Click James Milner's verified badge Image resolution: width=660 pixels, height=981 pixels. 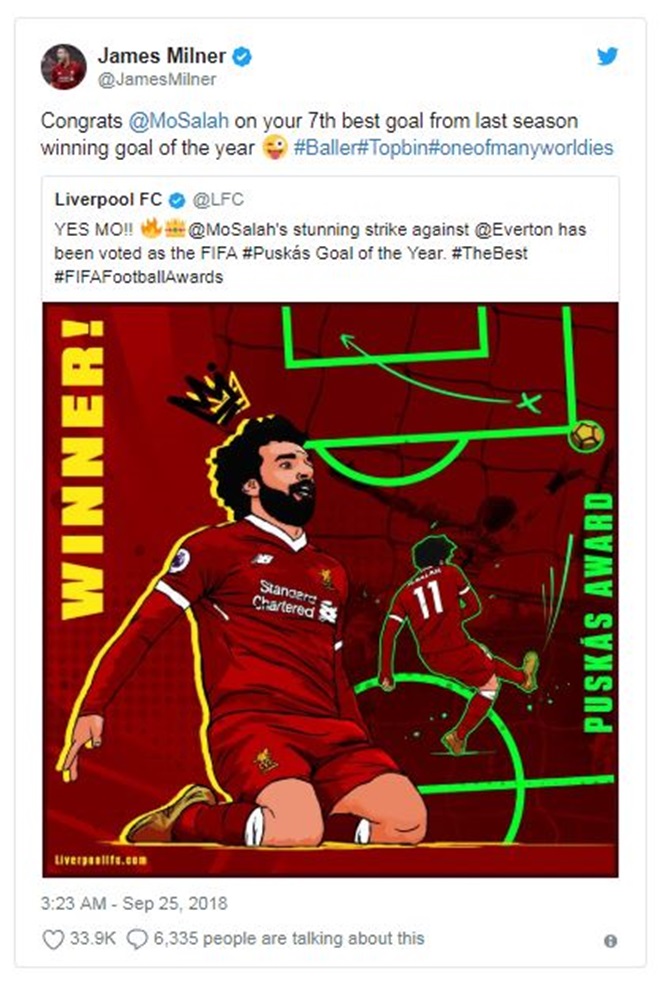pyautogui.click(x=242, y=57)
